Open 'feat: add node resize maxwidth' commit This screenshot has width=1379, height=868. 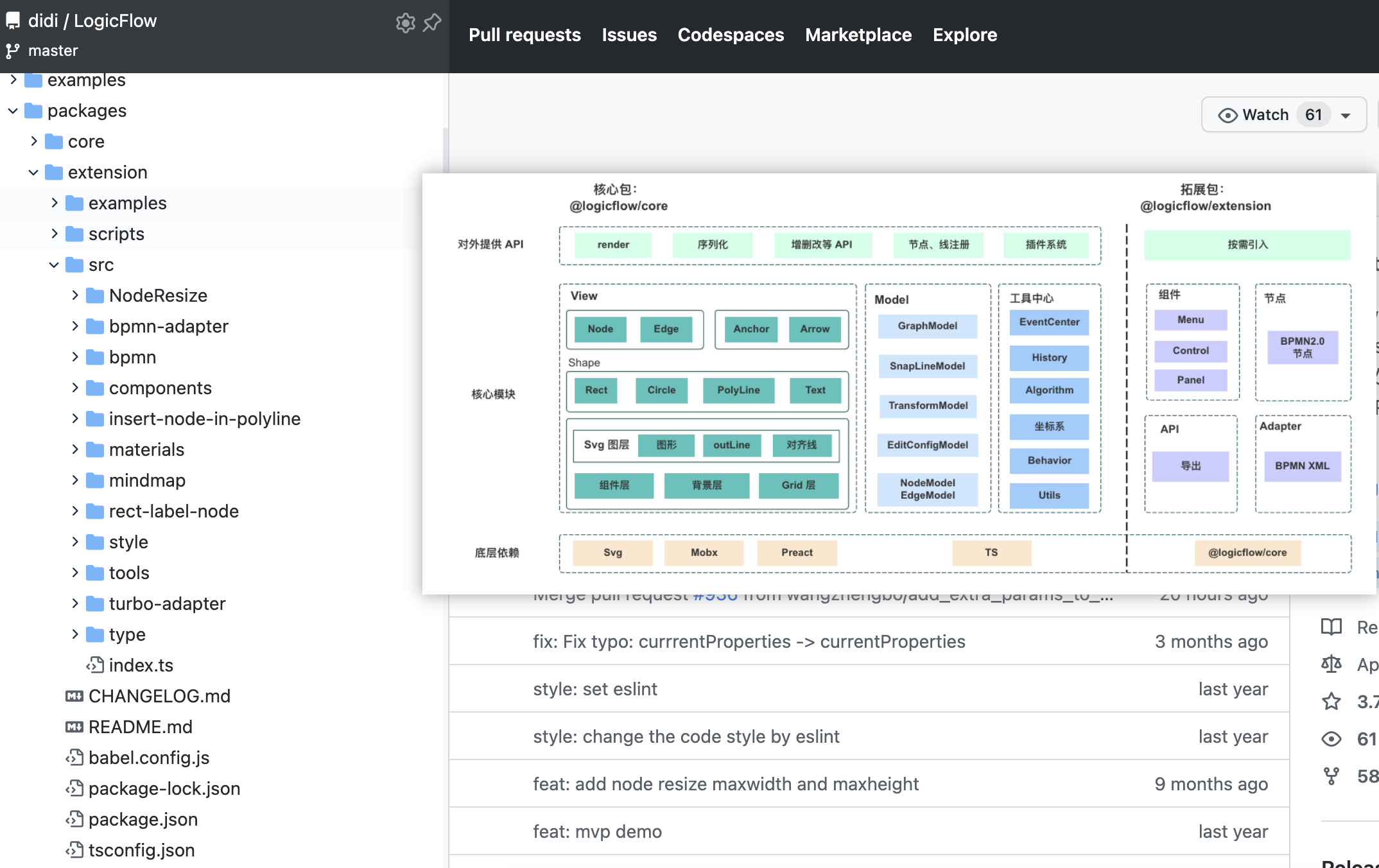[x=725, y=784]
